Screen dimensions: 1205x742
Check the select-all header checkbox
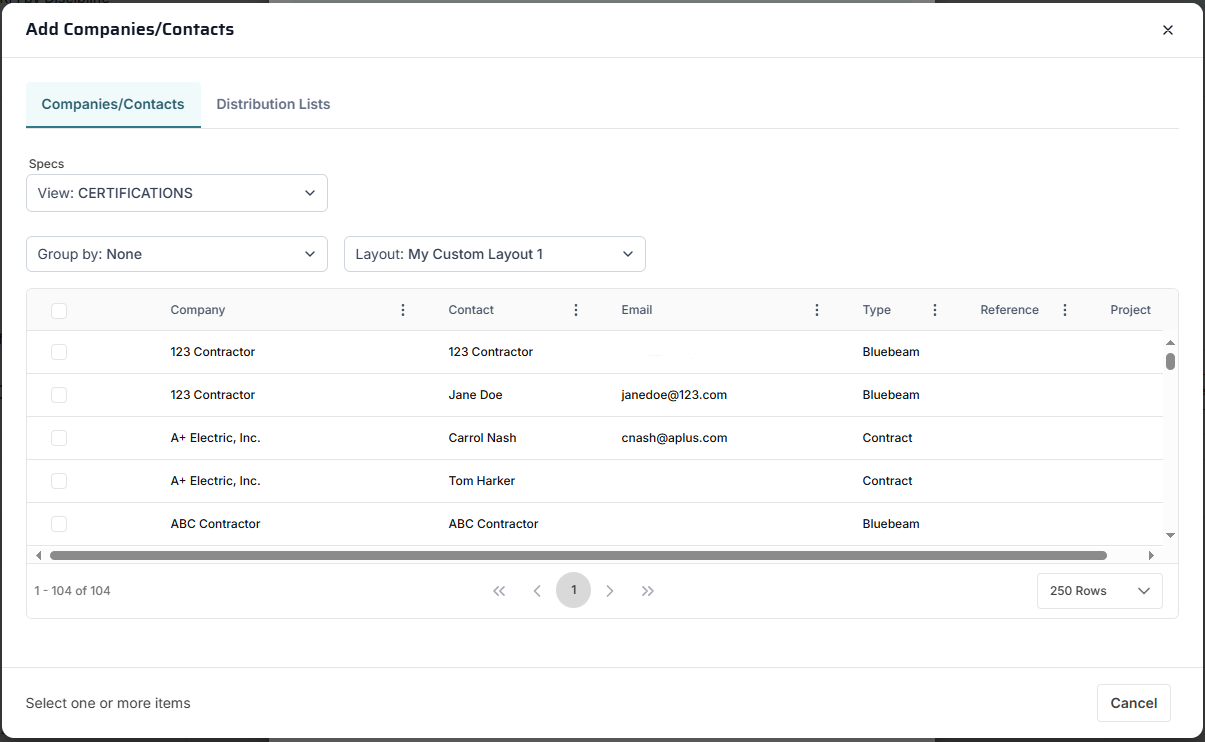coord(59,311)
